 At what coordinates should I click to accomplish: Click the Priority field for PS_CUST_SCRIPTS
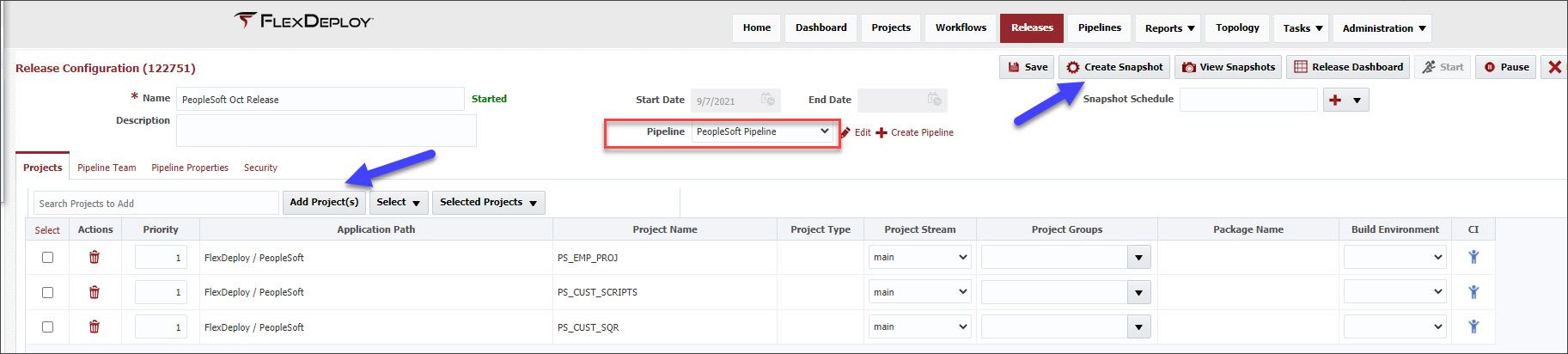tap(161, 292)
